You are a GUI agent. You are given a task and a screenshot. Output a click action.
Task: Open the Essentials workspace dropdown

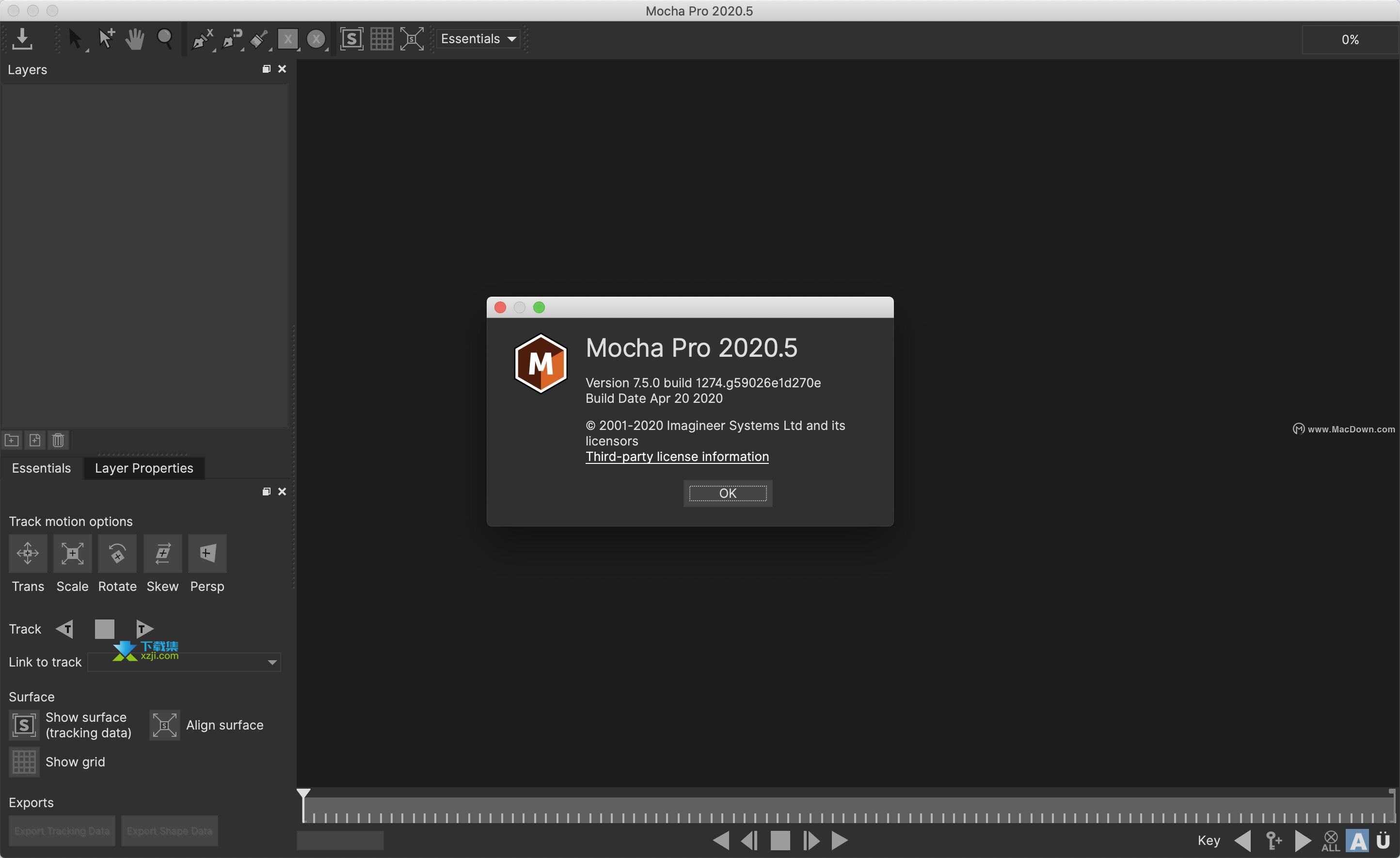(x=478, y=39)
